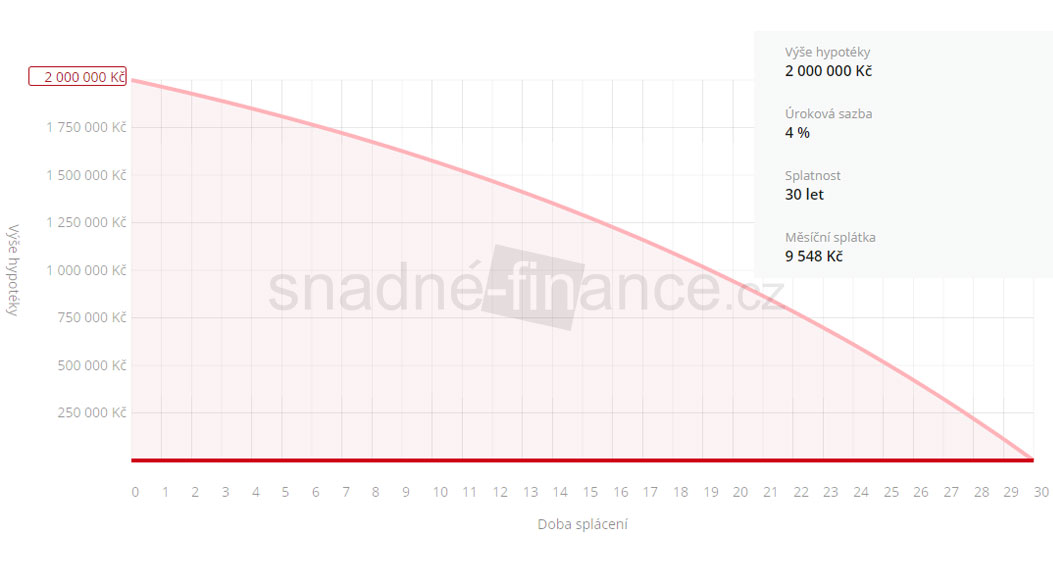Select year 15 on the x-axis
This screenshot has height=574, width=1053.
point(590,492)
